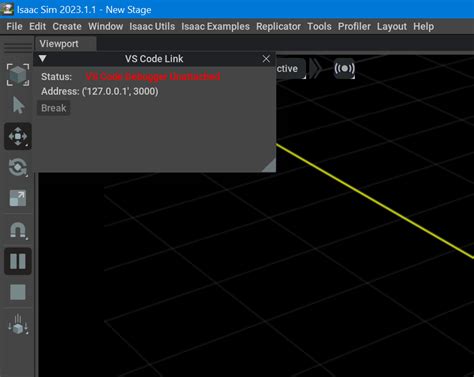Toggle the Snap magnet tool

click(x=18, y=230)
